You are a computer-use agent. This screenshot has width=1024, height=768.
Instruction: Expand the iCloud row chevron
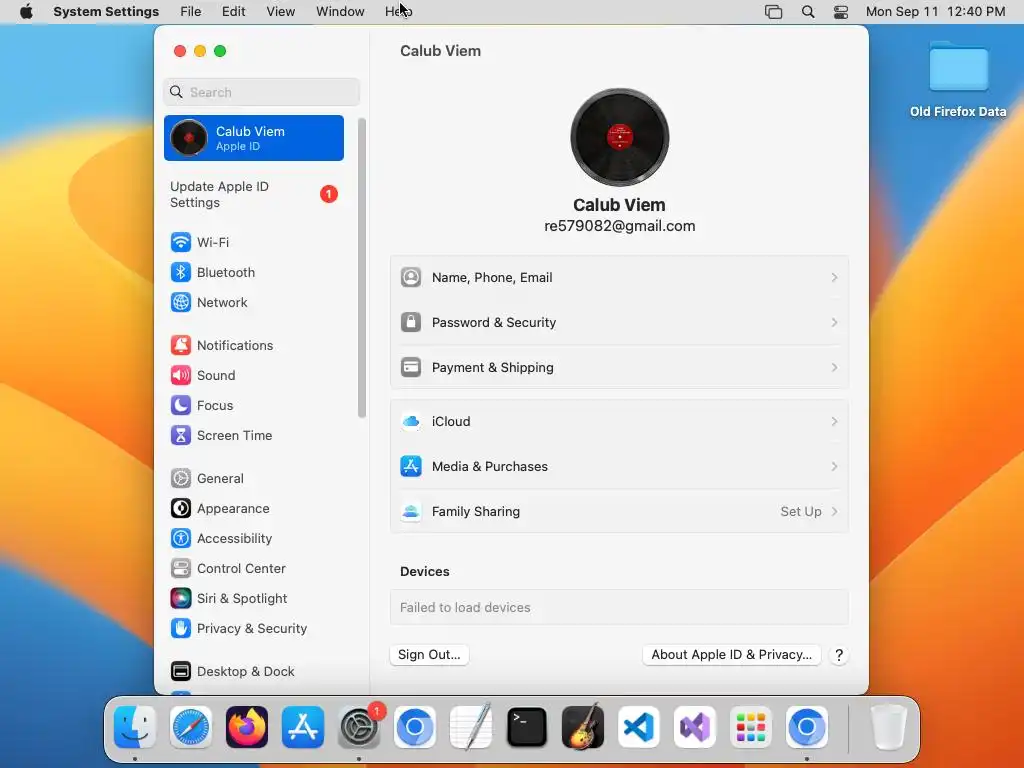(x=834, y=422)
